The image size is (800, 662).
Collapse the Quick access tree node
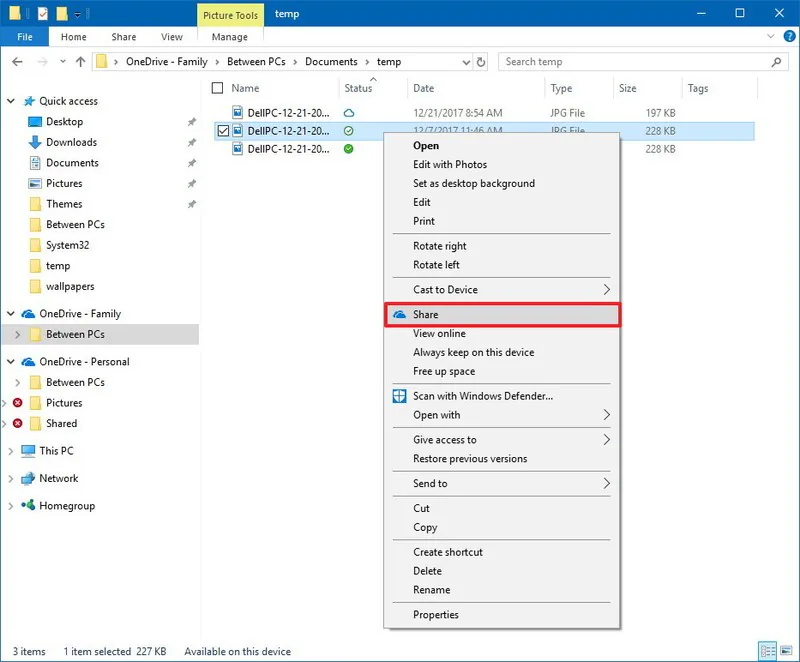click(x=11, y=101)
